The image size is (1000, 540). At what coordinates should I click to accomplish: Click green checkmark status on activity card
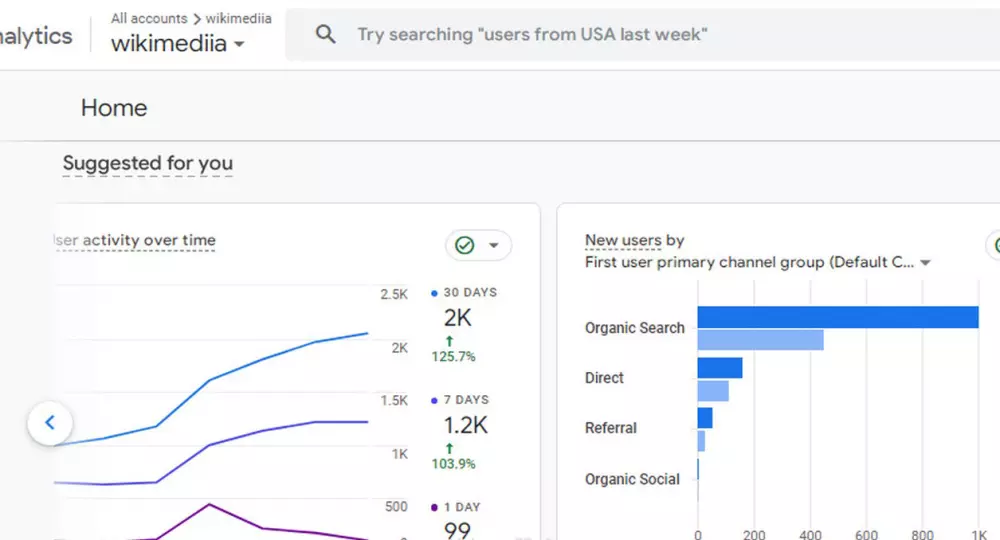point(465,245)
